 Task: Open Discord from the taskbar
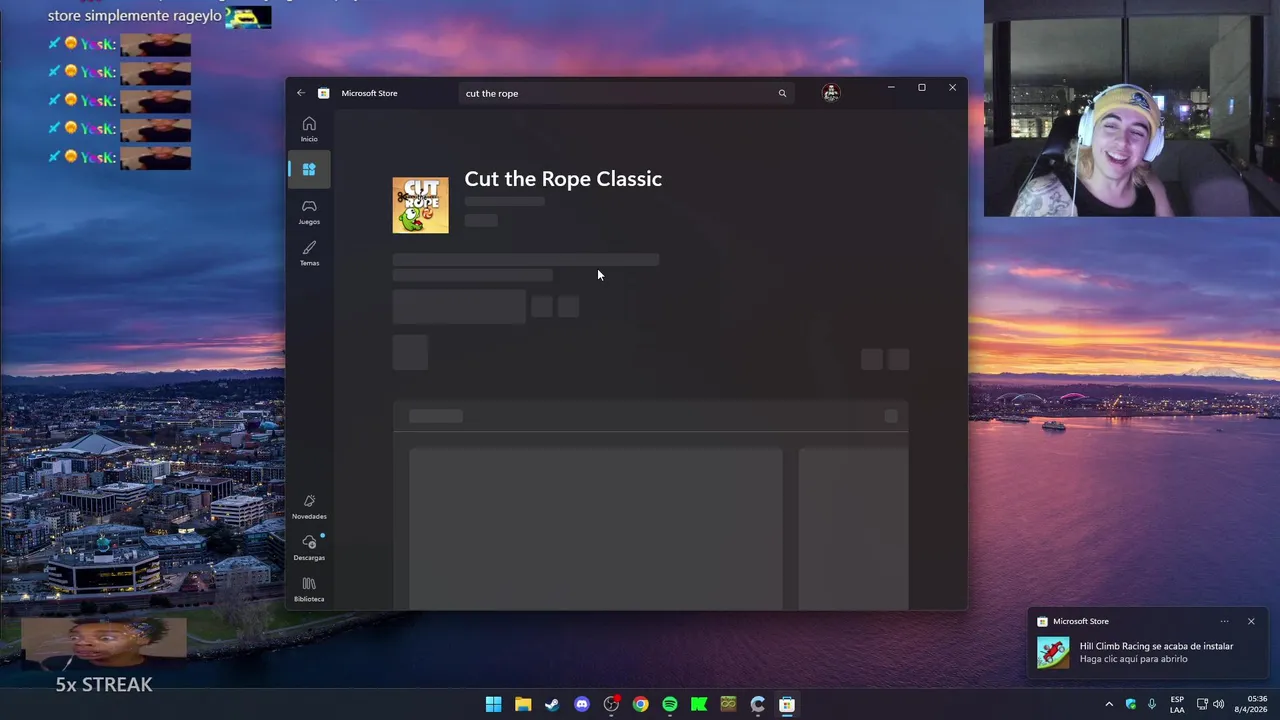click(x=582, y=704)
